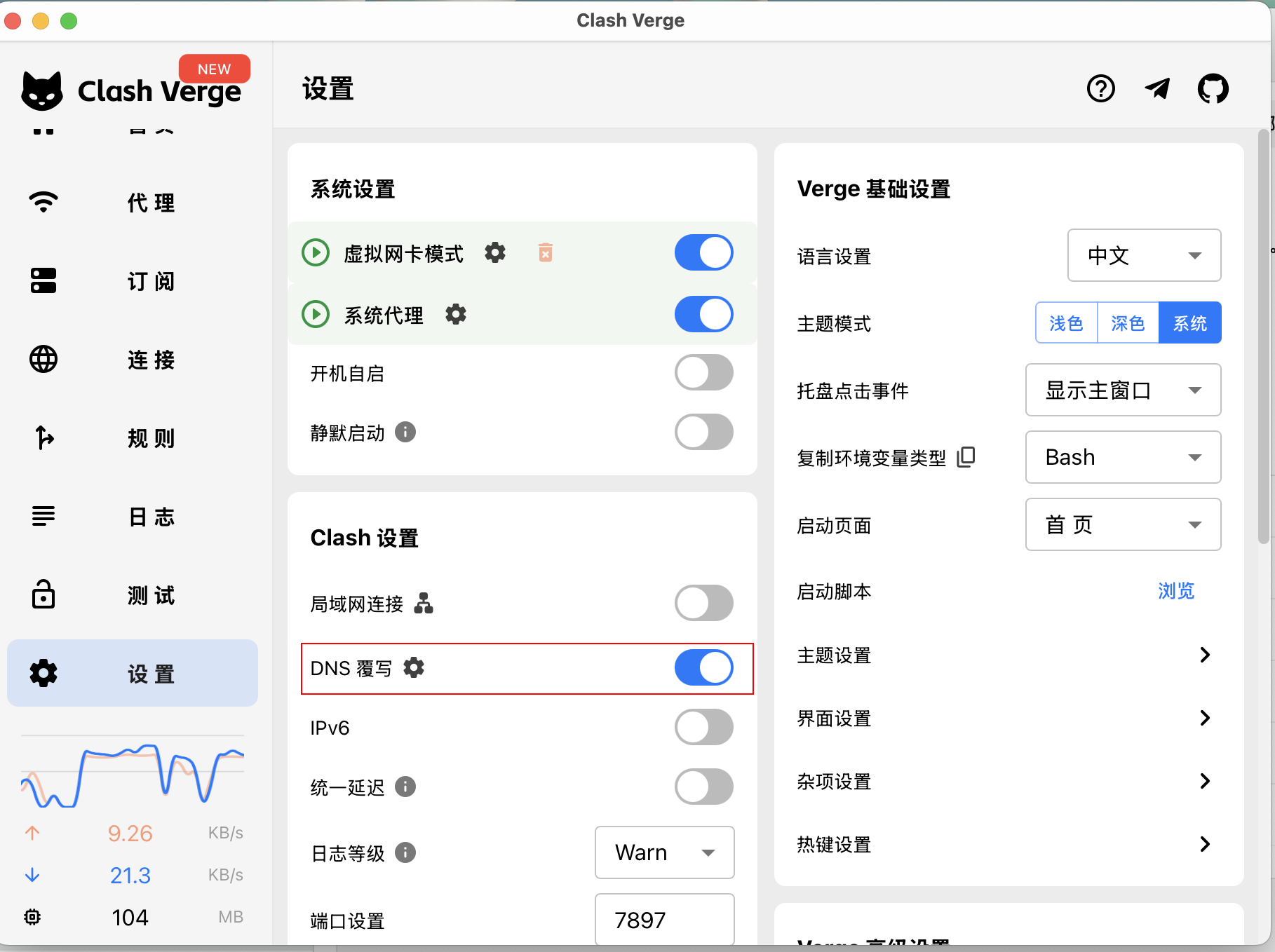Viewport: 1275px width, 952px height.
Task: Enable the 统一延迟 switch
Action: 704,787
